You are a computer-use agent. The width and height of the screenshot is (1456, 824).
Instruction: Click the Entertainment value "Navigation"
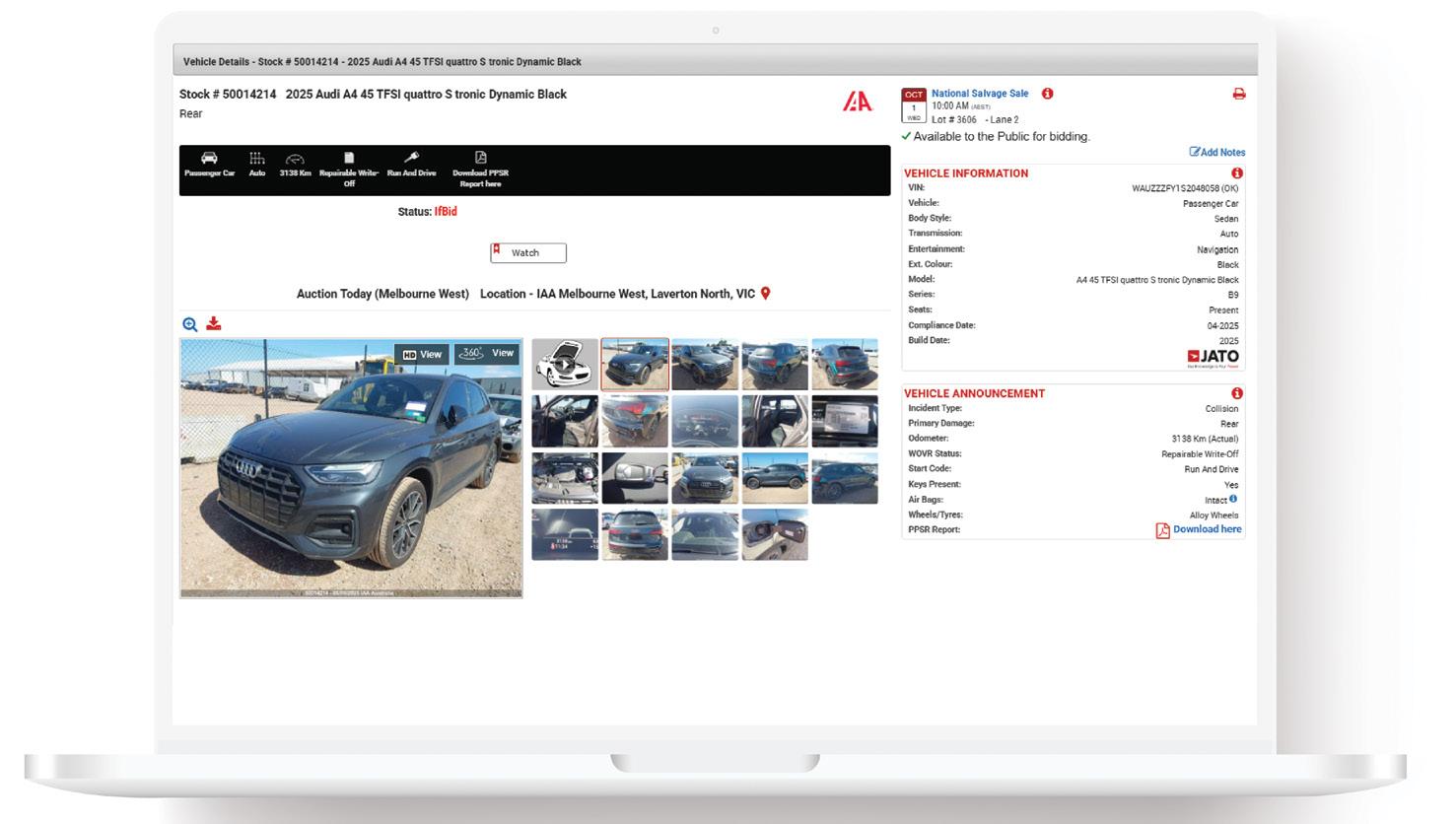click(1217, 249)
